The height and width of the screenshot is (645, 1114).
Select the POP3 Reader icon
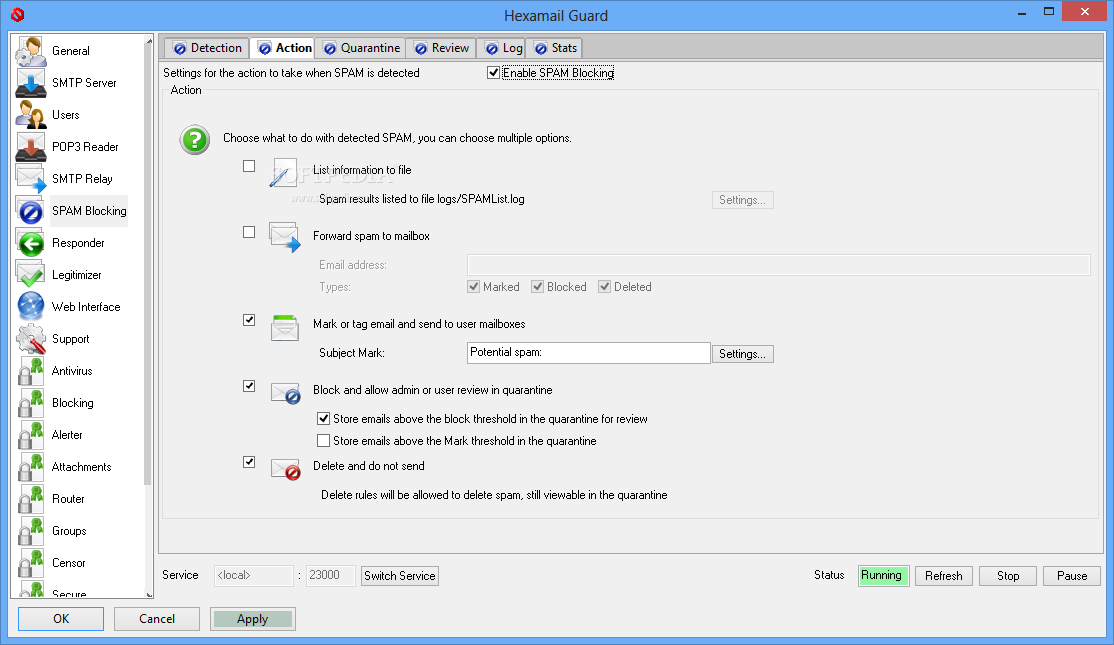click(x=31, y=147)
